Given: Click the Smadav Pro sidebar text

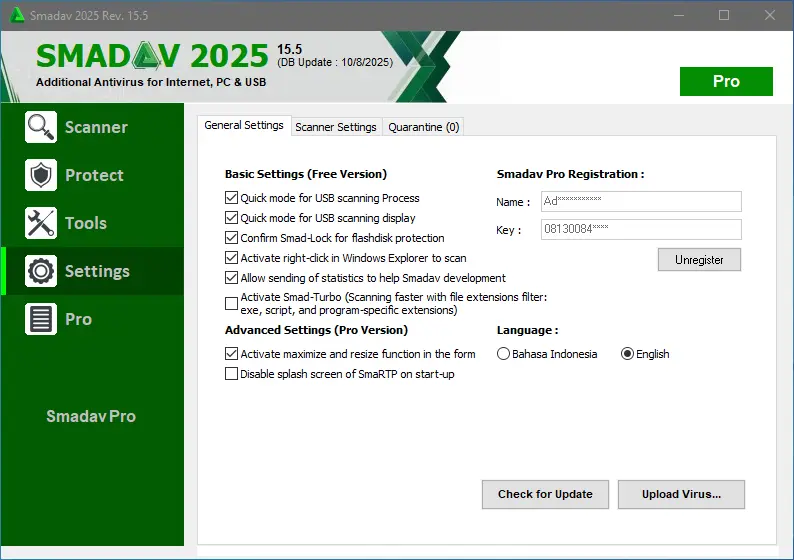Looking at the screenshot, I should pos(91,416).
